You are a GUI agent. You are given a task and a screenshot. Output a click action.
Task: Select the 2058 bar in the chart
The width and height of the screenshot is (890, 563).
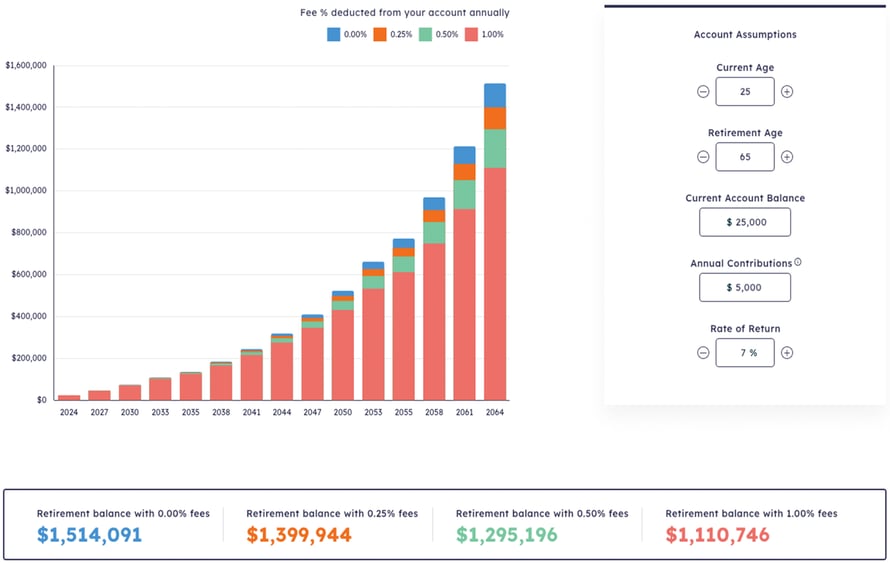[x=434, y=299]
